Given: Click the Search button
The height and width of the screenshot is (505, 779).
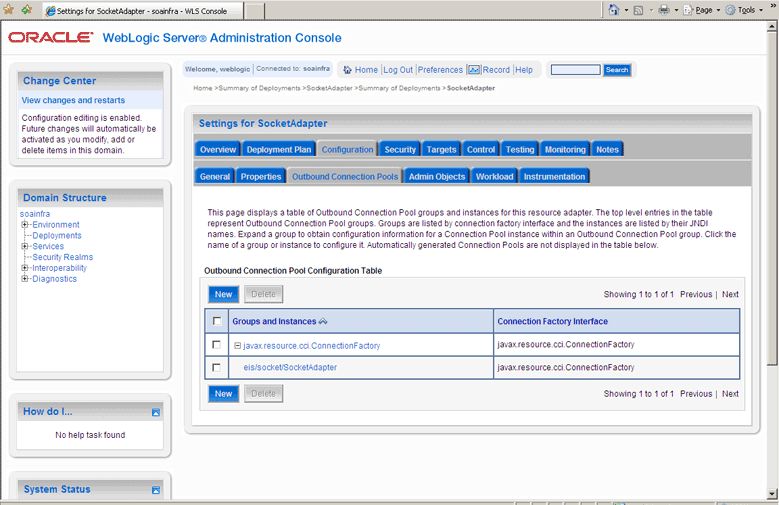Looking at the screenshot, I should [617, 70].
